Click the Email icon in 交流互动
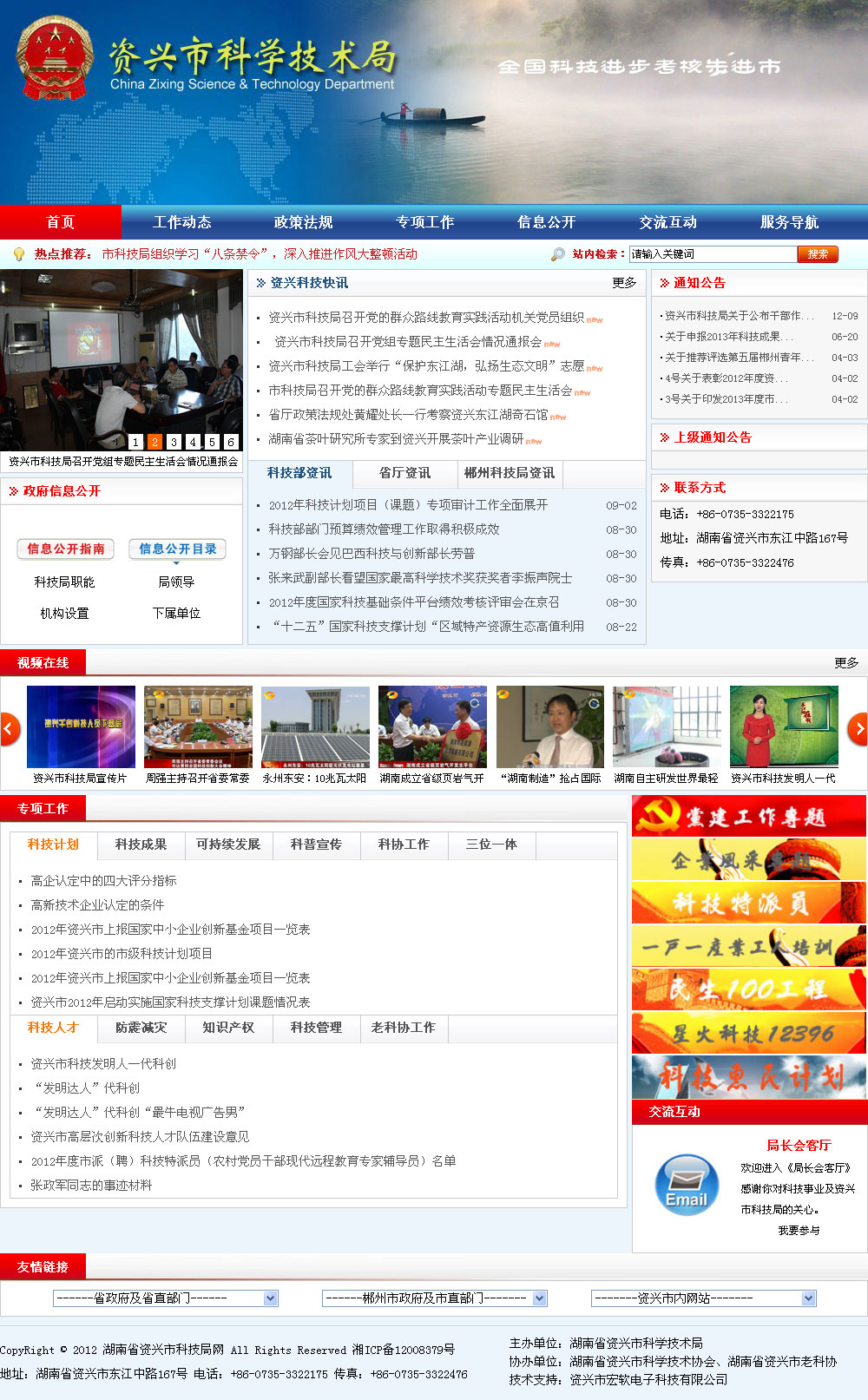 pos(687,1184)
